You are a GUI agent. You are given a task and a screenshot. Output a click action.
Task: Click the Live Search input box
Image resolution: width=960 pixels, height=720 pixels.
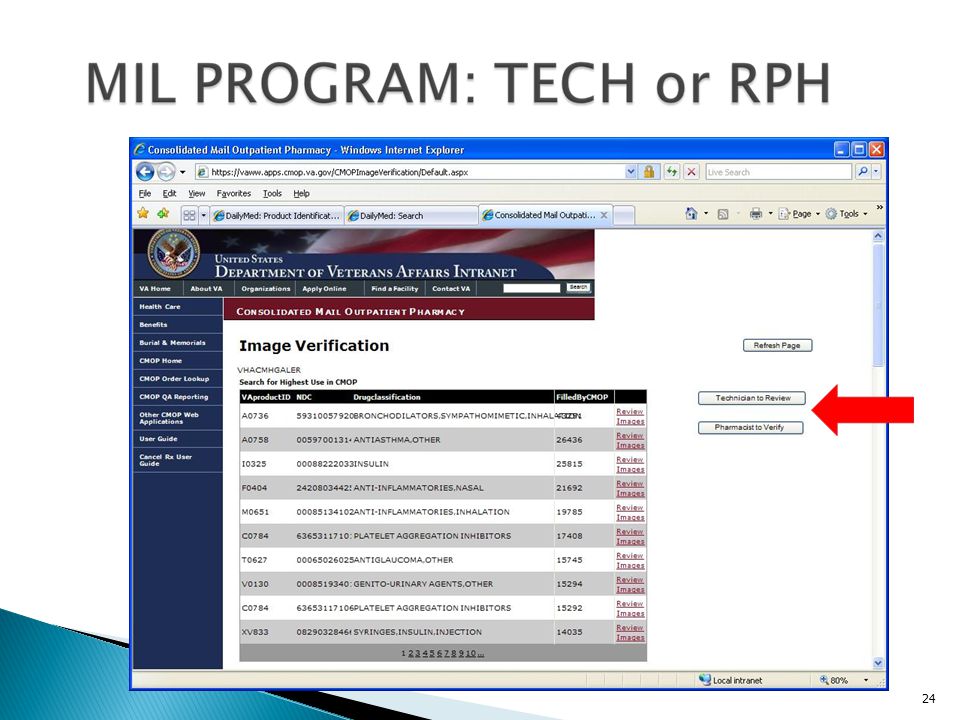click(x=778, y=172)
